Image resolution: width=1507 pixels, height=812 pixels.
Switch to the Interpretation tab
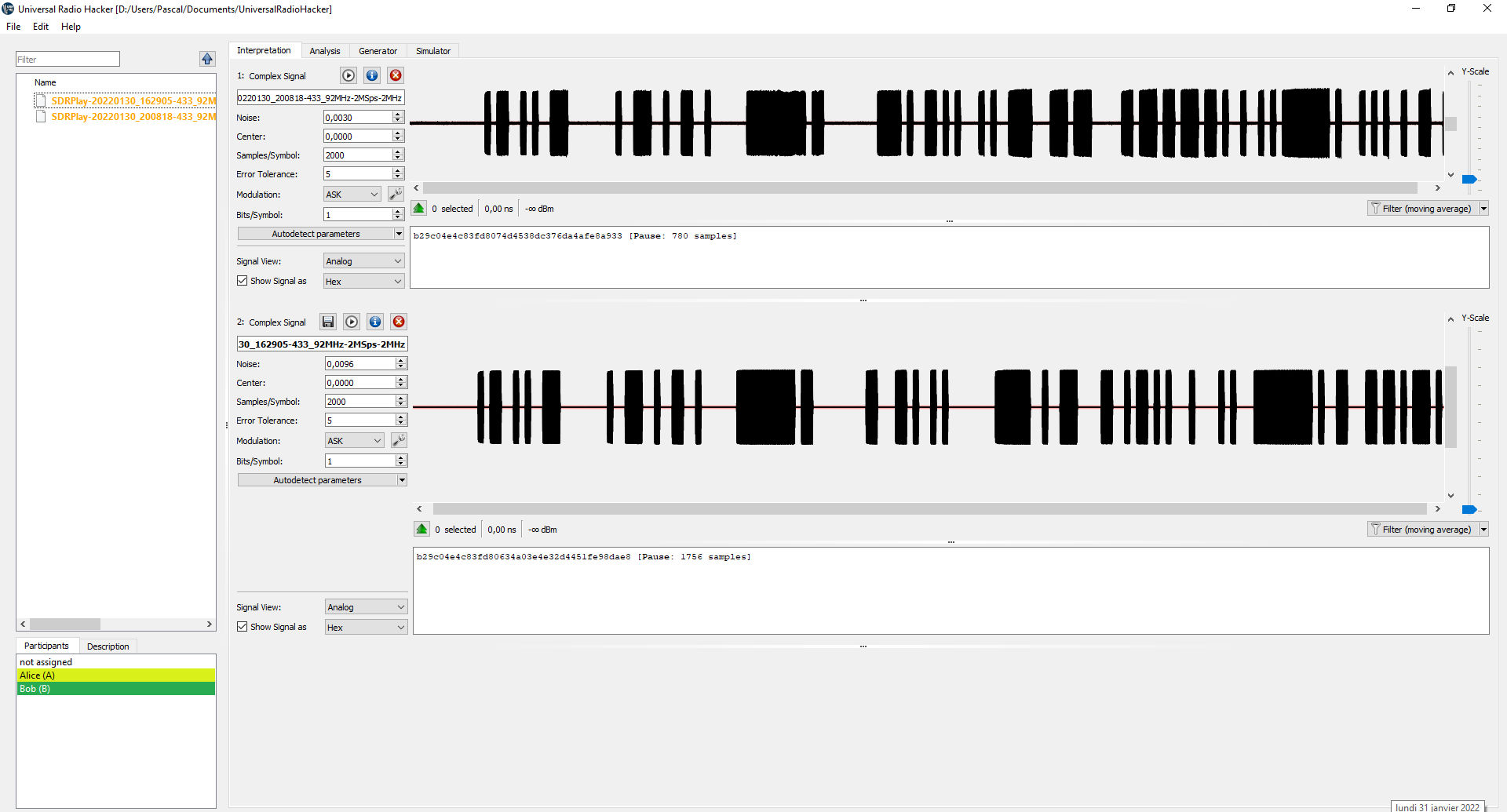[264, 50]
